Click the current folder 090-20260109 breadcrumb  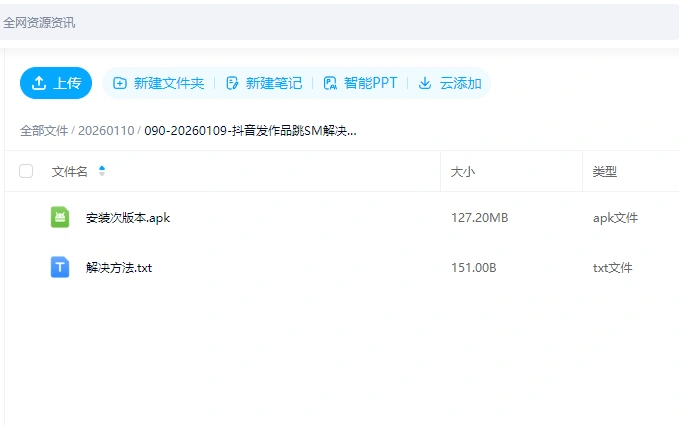(250, 130)
